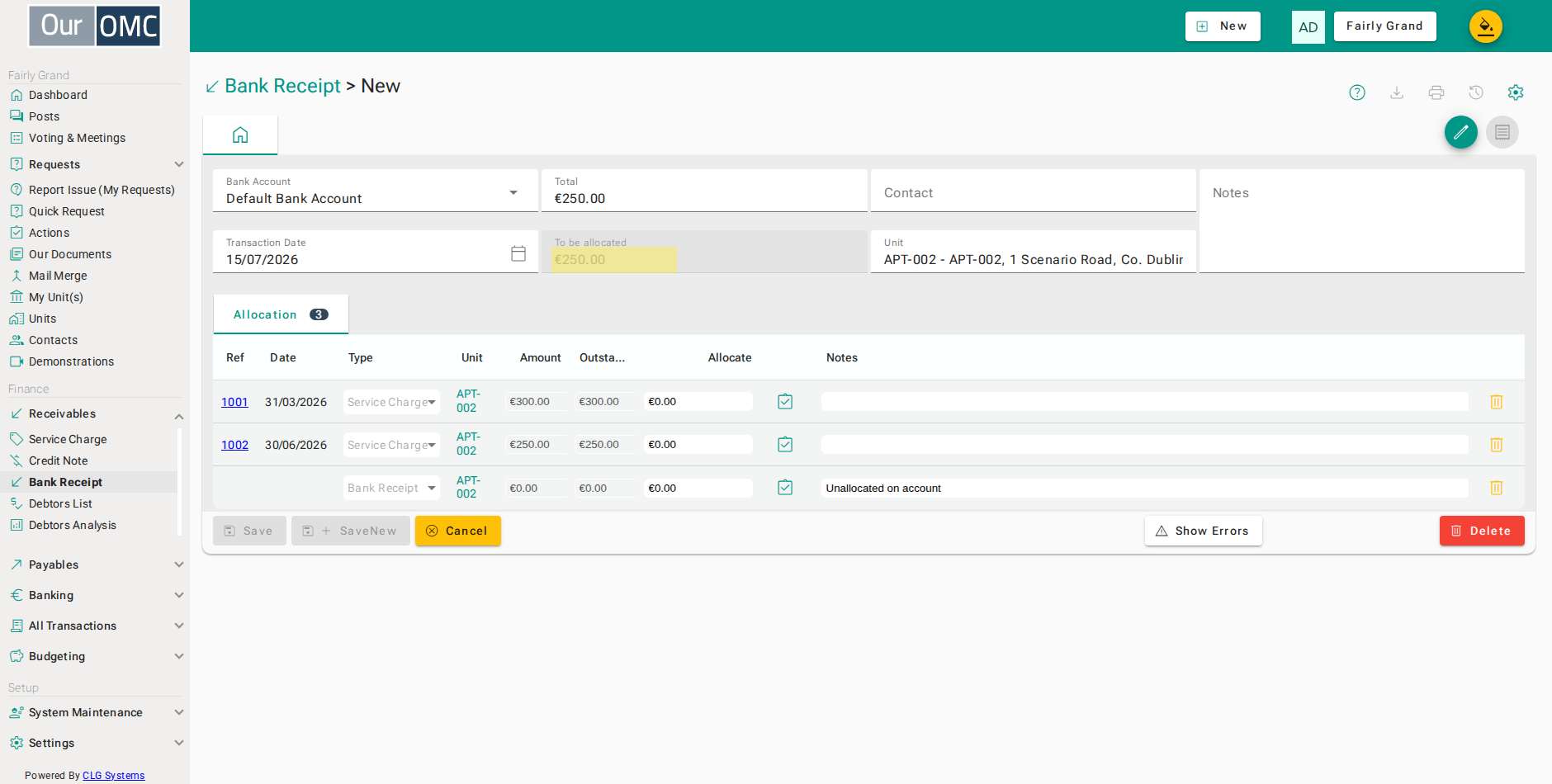Expand the Banking sidebar section

pyautogui.click(x=95, y=595)
